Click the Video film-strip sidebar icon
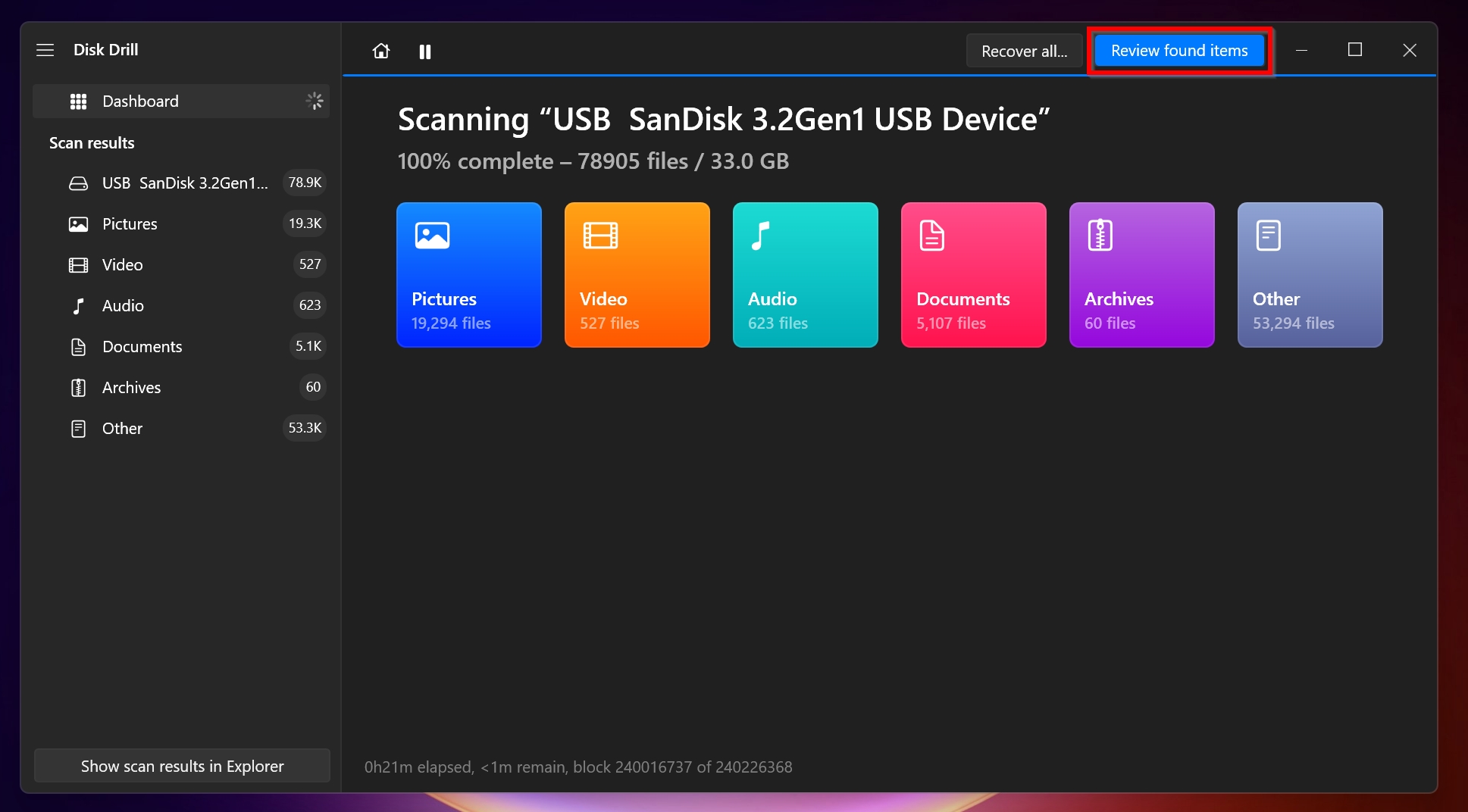Screen dimensions: 1468x812 [78, 265]
